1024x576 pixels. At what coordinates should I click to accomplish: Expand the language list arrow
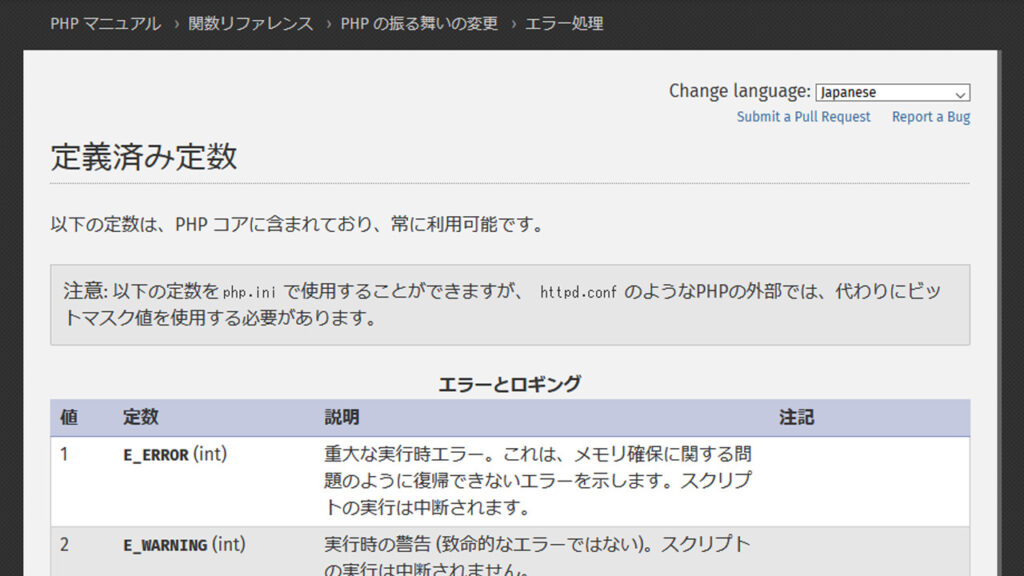coord(962,92)
